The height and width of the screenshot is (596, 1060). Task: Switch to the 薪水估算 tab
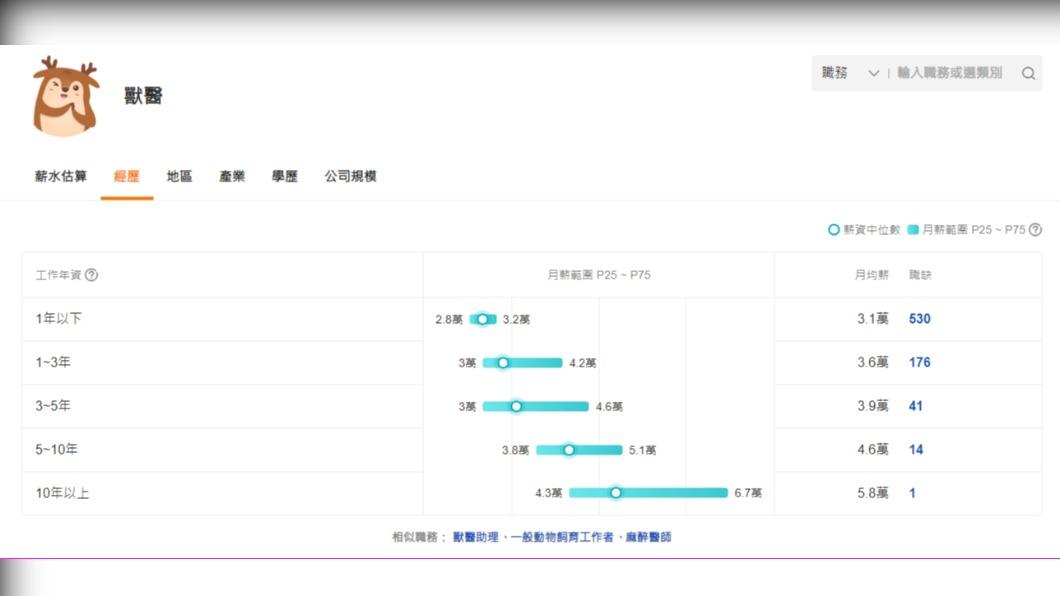(61, 177)
